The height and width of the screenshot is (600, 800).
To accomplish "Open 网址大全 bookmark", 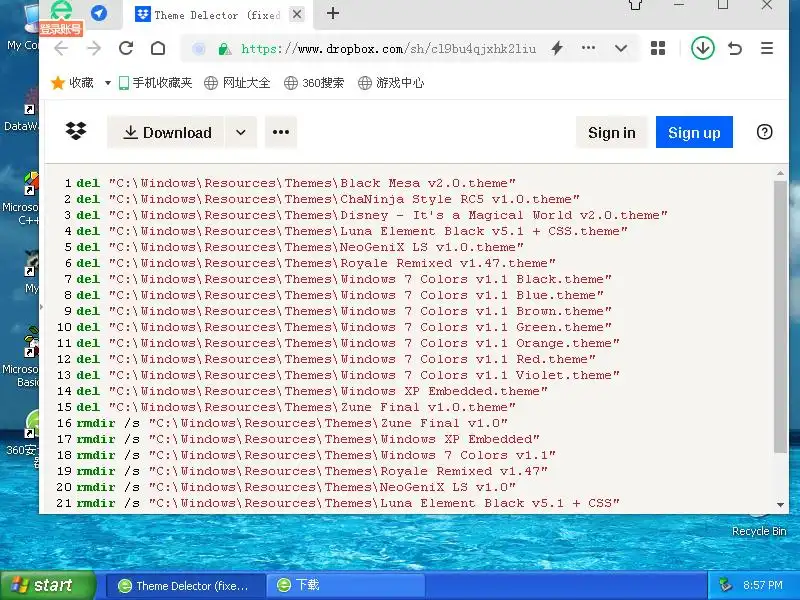I will (237, 83).
